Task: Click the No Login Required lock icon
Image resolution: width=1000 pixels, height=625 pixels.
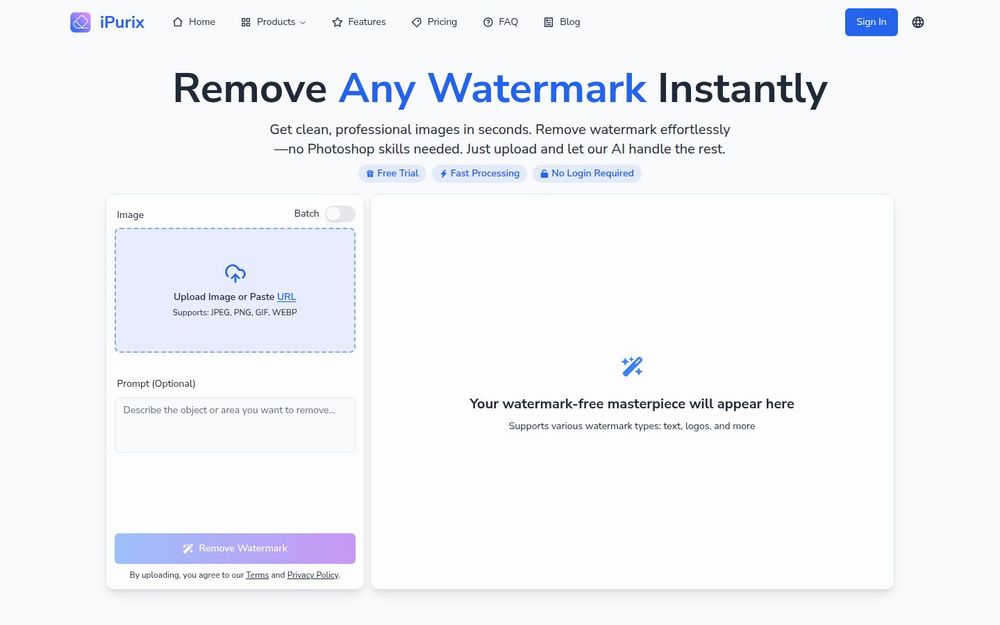Action: [x=544, y=173]
